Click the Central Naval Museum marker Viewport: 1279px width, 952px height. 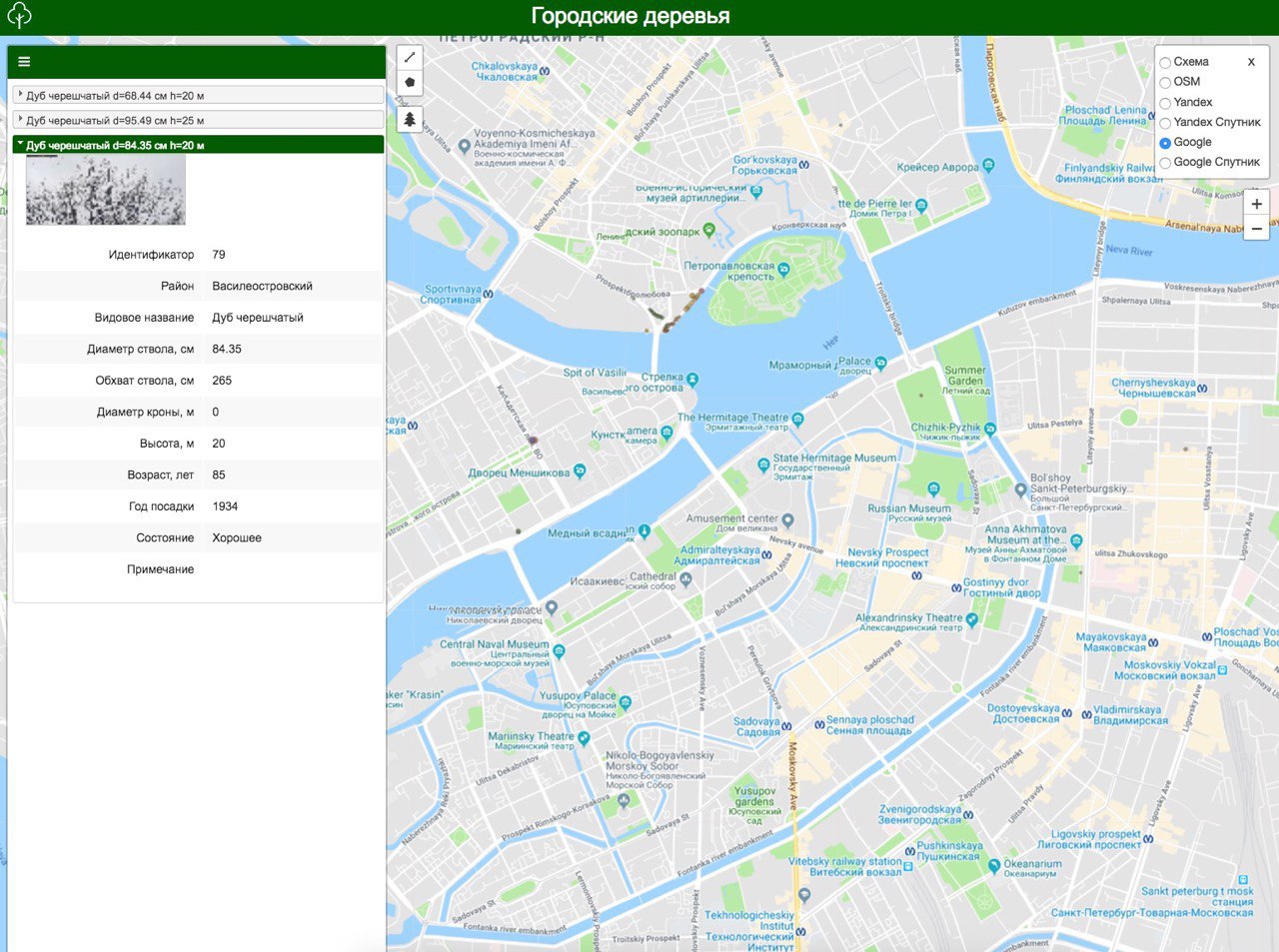pos(559,651)
